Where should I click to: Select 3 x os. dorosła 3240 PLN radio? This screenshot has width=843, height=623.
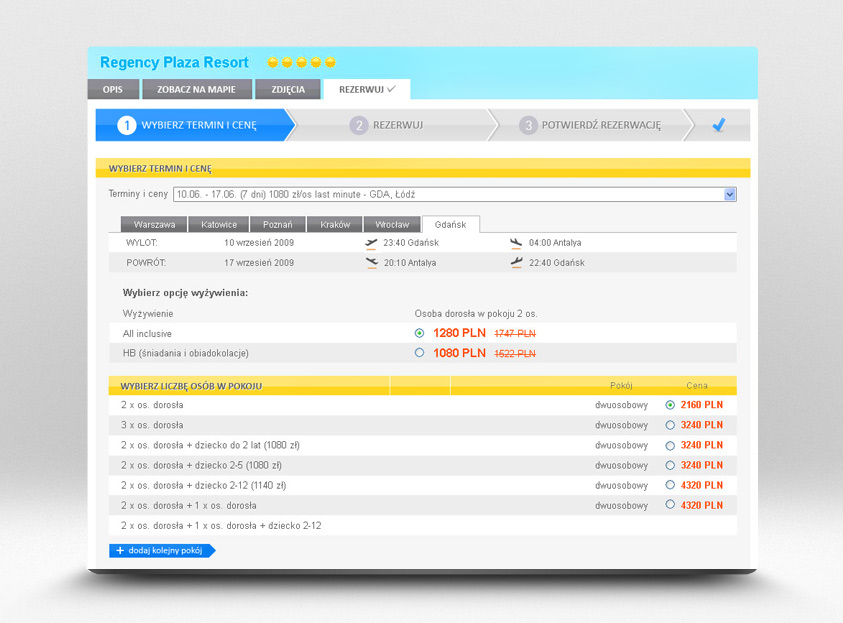pos(670,425)
